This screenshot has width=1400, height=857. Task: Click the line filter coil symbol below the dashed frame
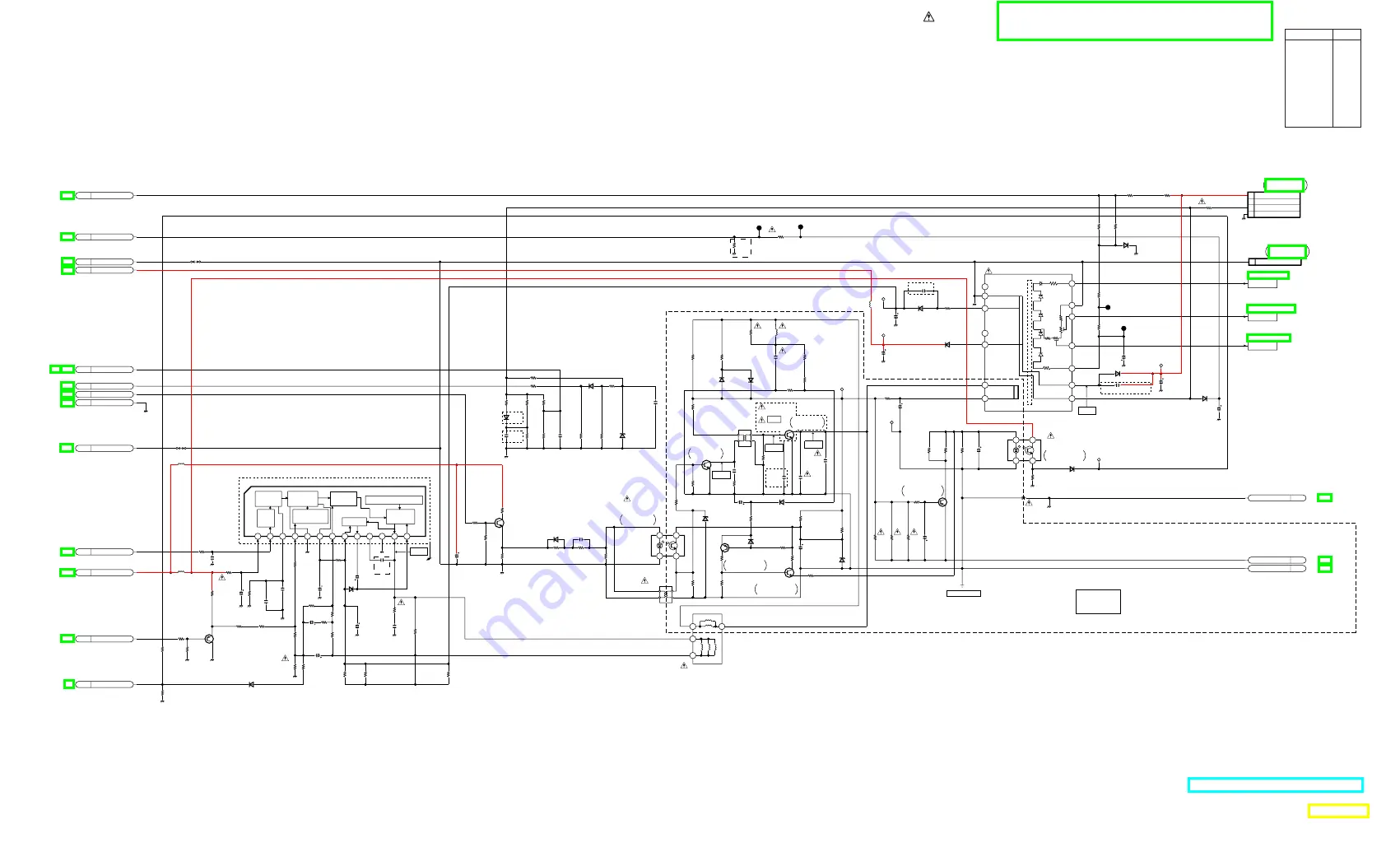706,639
